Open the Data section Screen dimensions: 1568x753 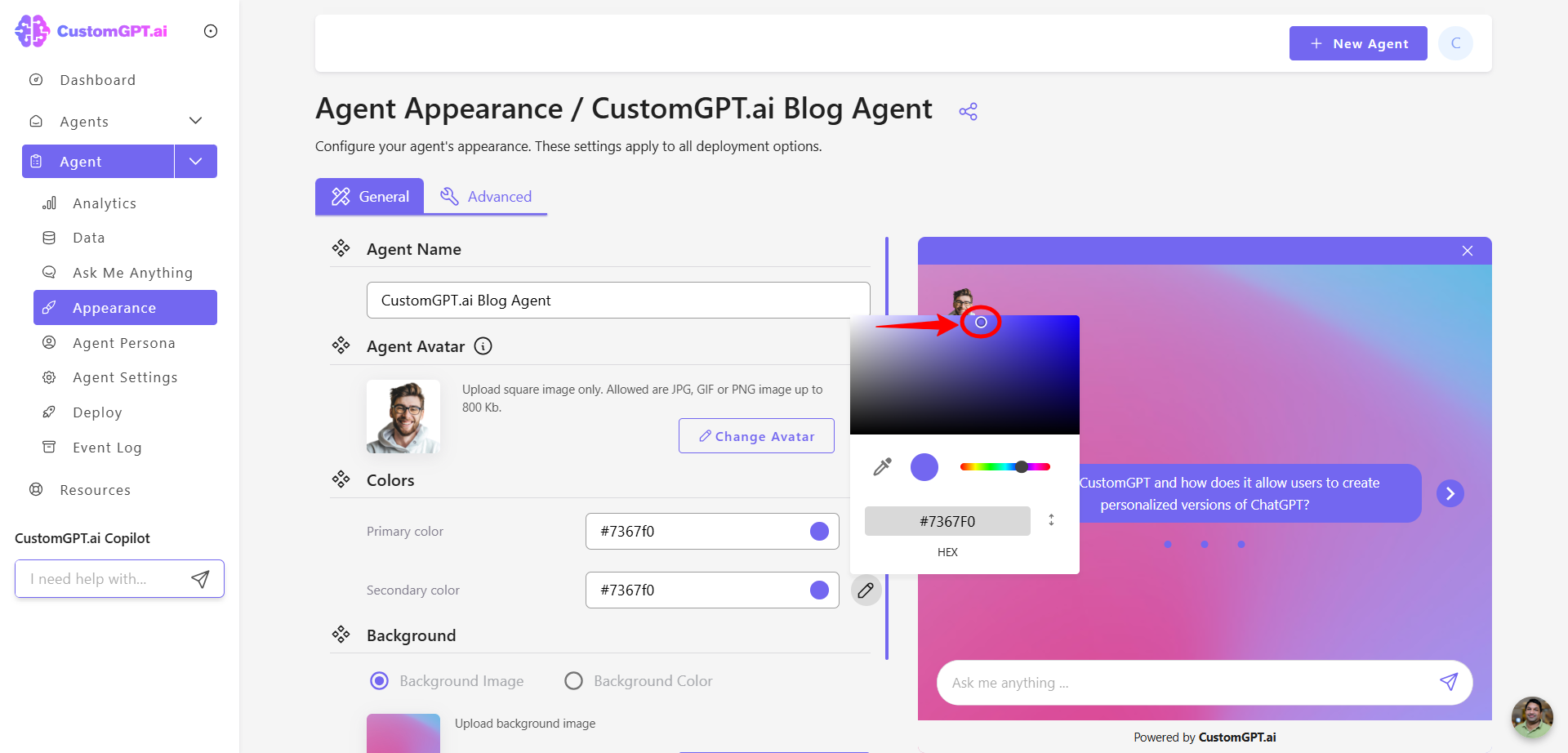[88, 238]
